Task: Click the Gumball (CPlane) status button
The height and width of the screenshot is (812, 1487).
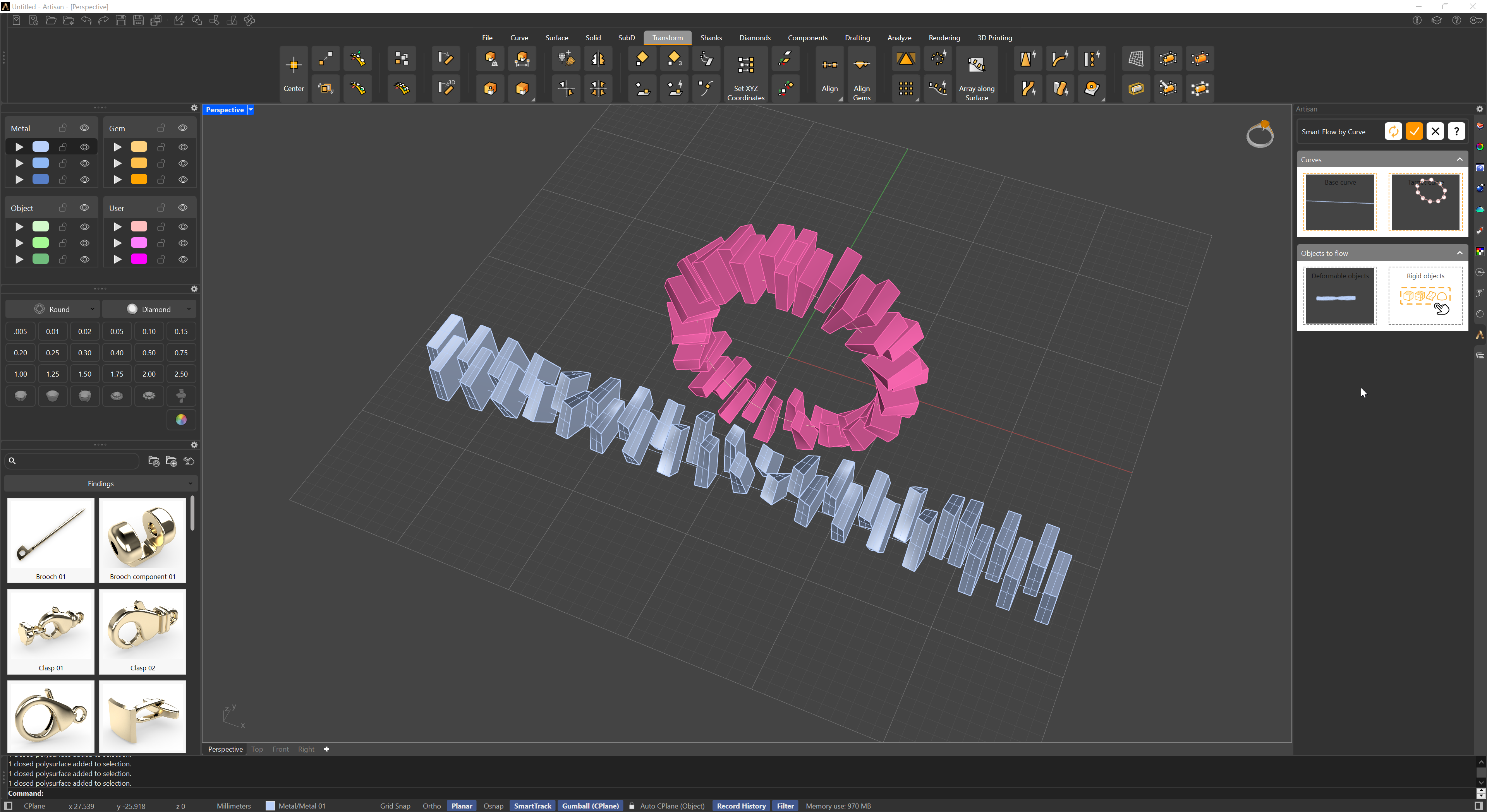Action: point(590,806)
